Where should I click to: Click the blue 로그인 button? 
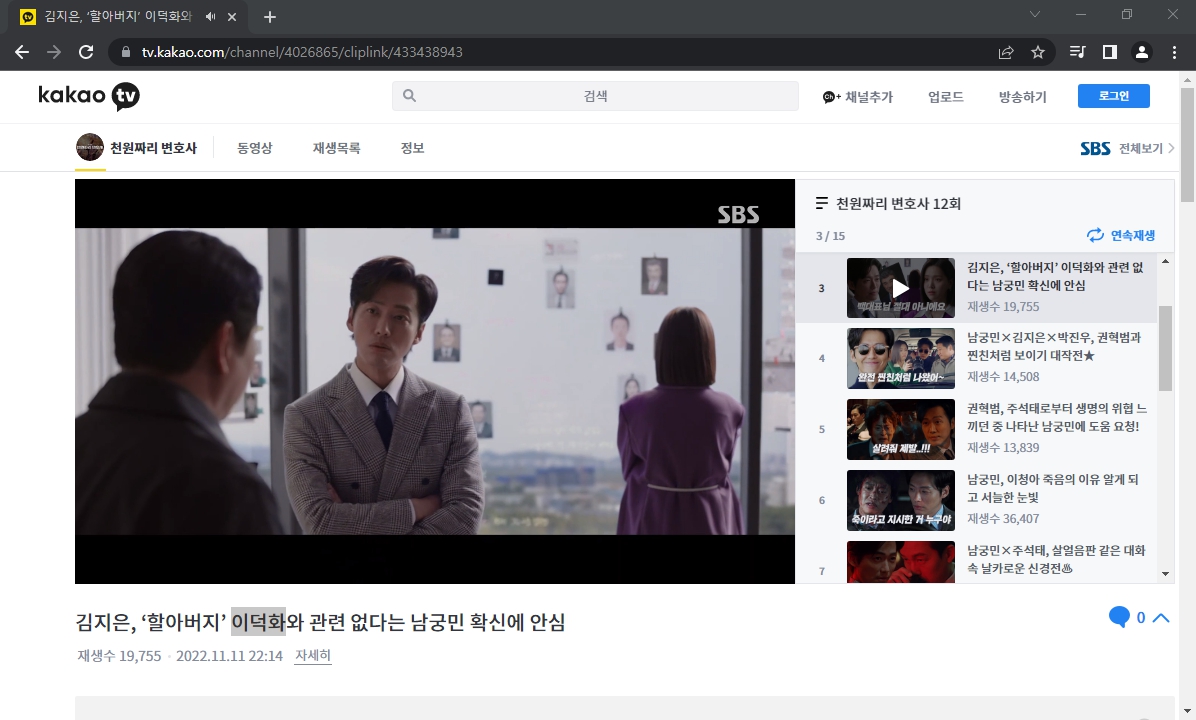(1114, 96)
